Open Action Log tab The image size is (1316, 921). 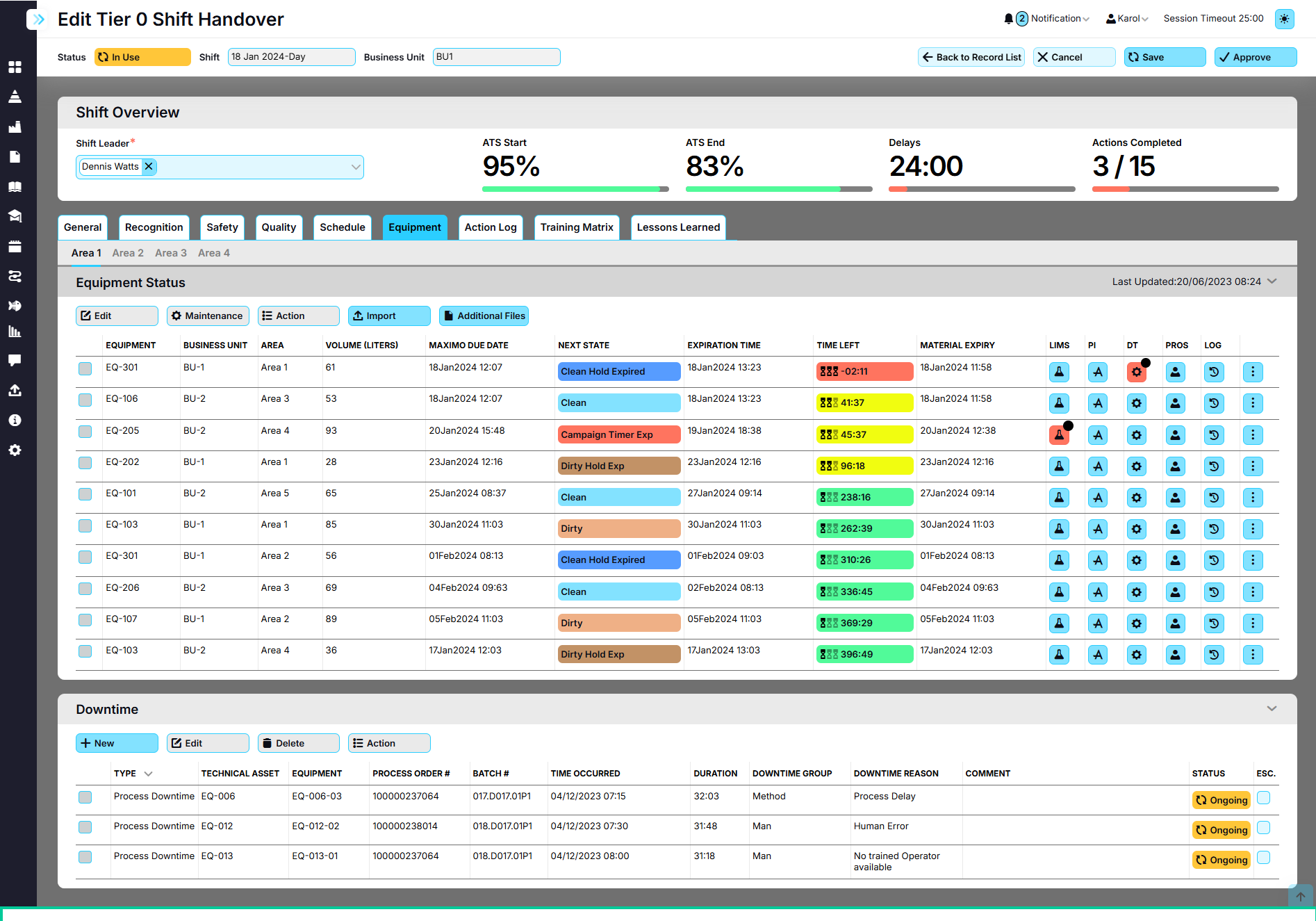point(491,227)
